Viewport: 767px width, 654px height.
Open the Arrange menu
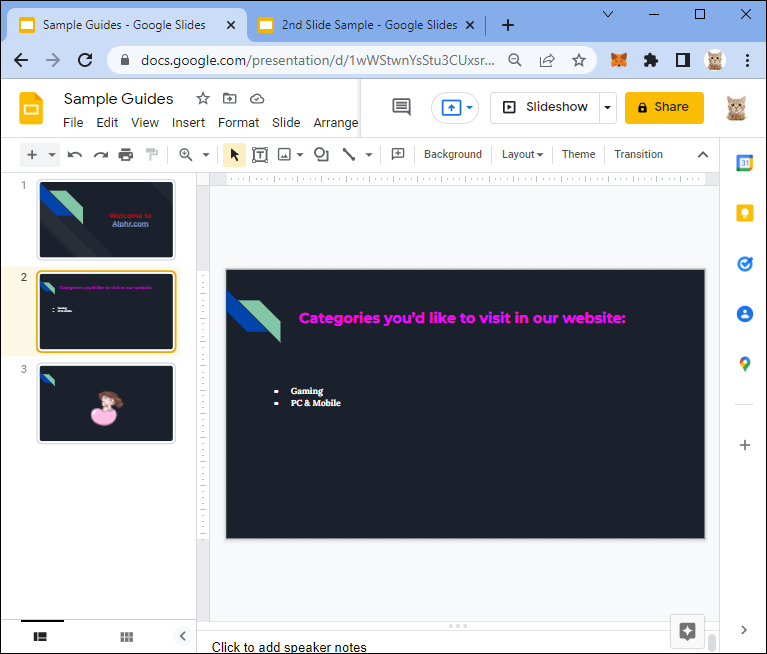[x=336, y=122]
